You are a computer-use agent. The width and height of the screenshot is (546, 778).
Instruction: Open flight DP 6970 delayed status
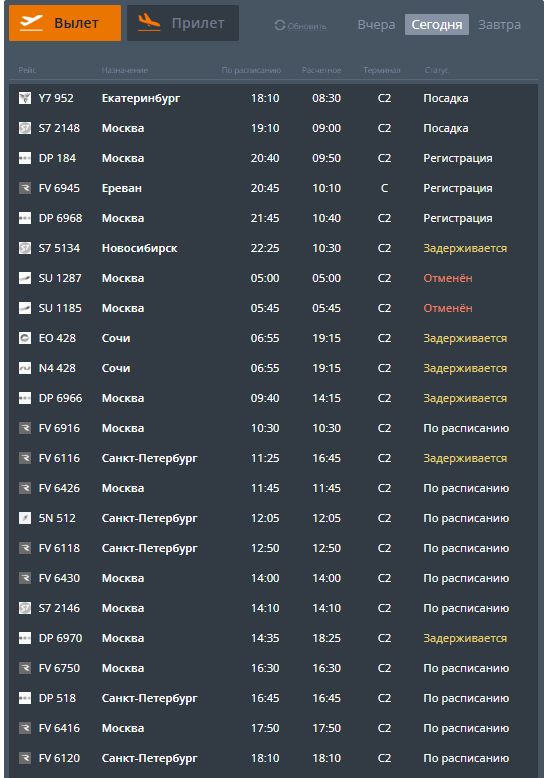[465, 638]
